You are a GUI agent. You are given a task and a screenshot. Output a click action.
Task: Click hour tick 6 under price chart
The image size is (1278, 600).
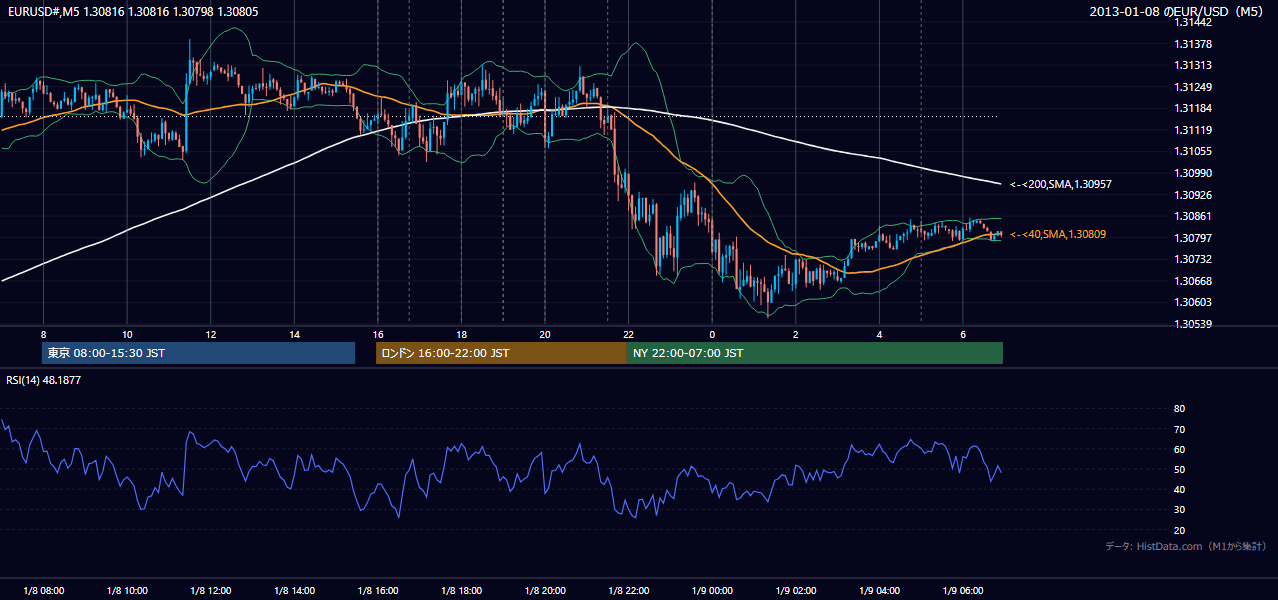click(x=963, y=334)
